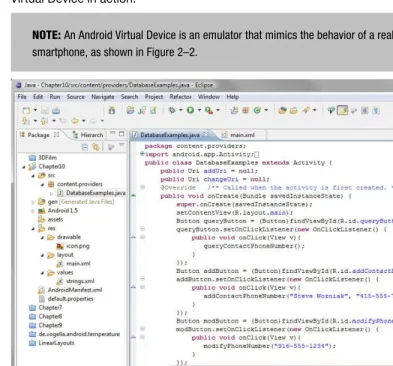Click the Search flashlight toolbar icon
The width and height of the screenshot is (393, 366).
pyautogui.click(x=305, y=110)
